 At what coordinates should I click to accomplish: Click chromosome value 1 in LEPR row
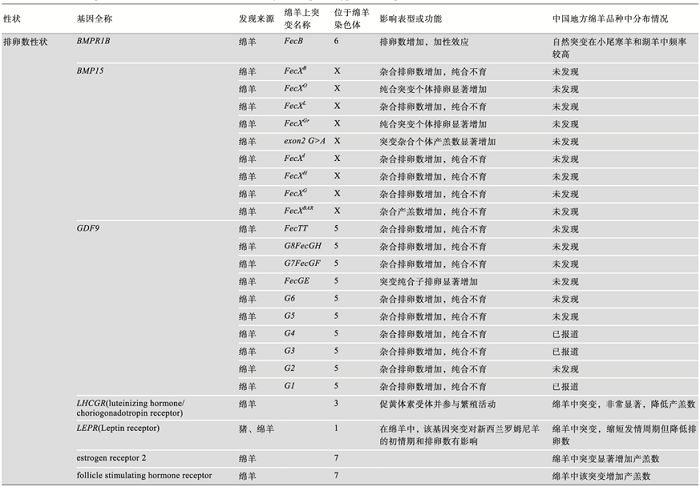(x=336, y=429)
